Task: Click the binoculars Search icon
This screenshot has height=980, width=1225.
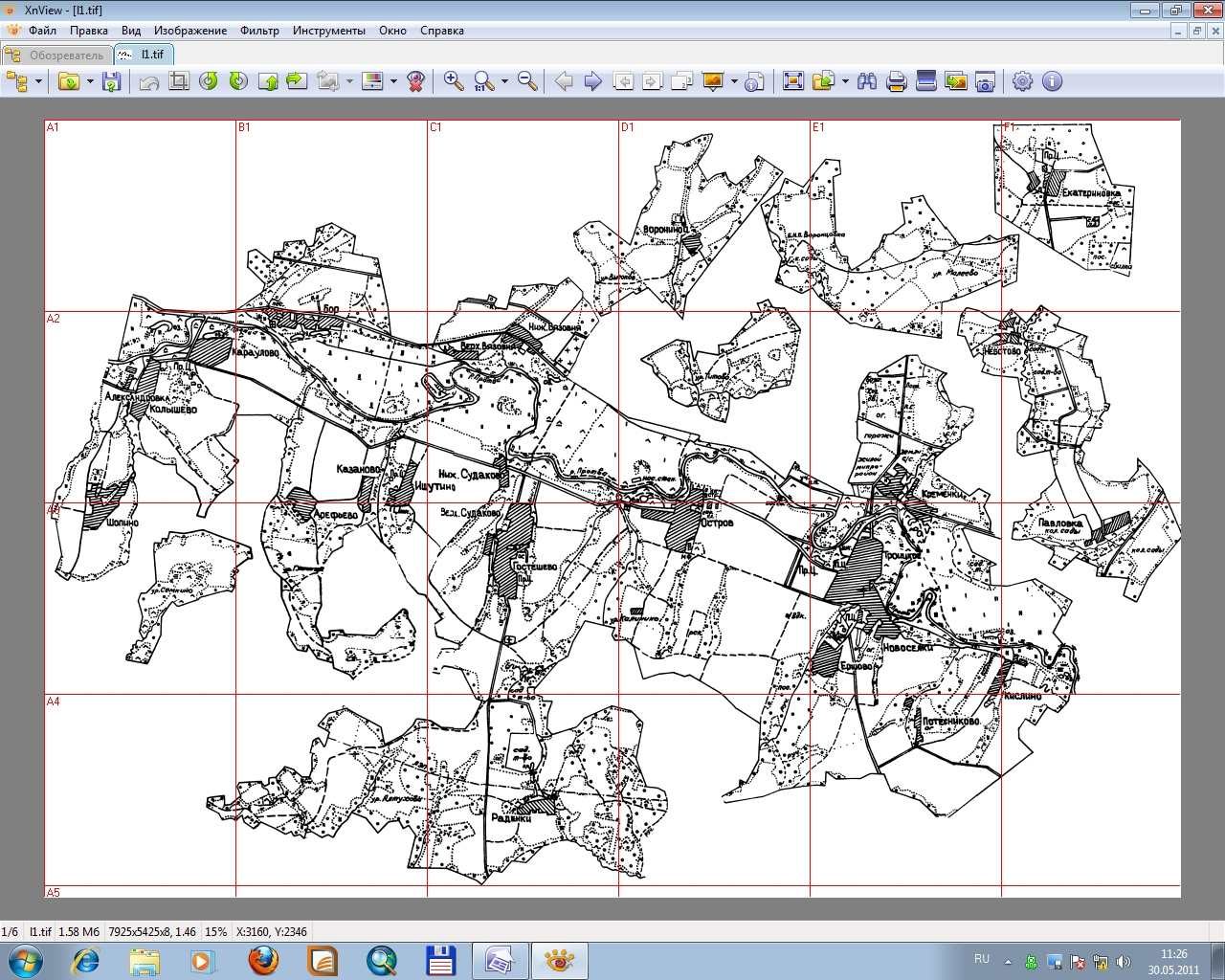Action: (x=867, y=81)
